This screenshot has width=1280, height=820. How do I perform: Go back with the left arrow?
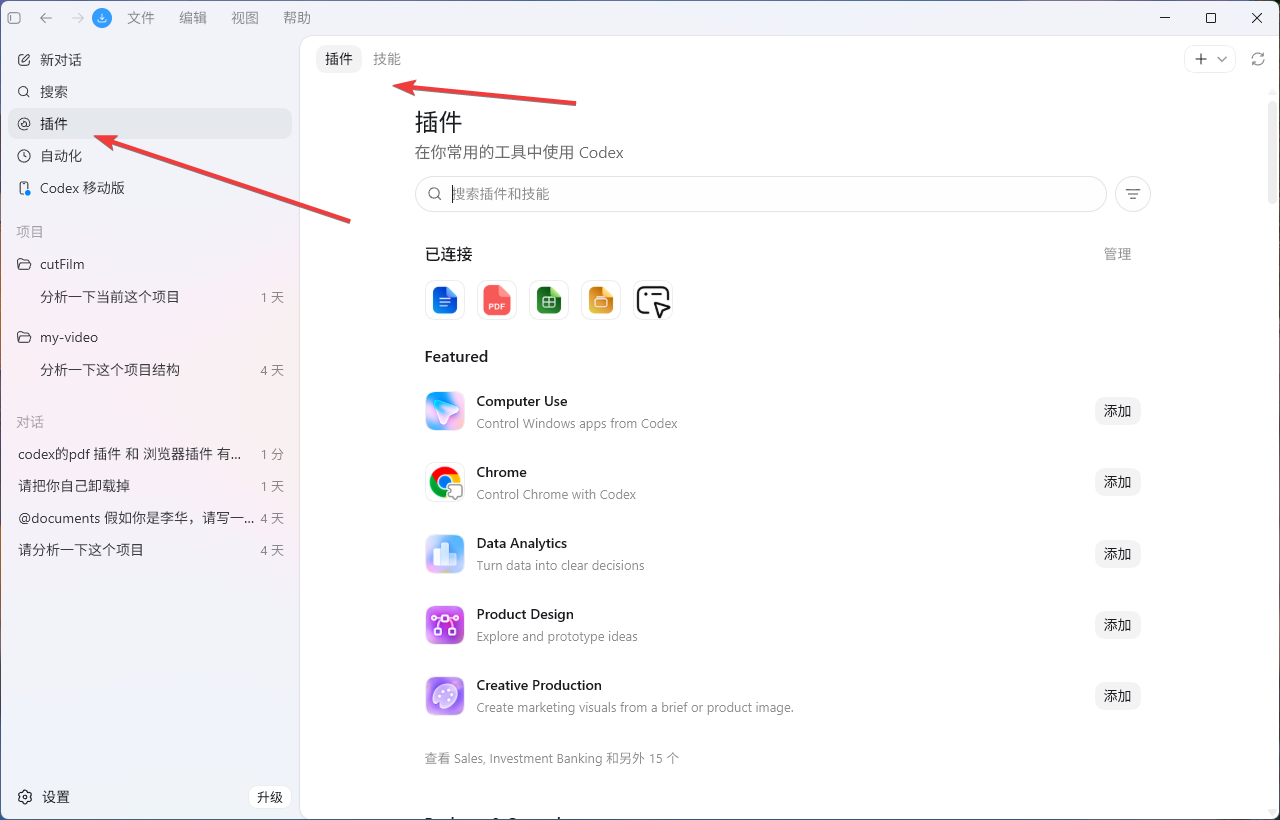coord(46,18)
